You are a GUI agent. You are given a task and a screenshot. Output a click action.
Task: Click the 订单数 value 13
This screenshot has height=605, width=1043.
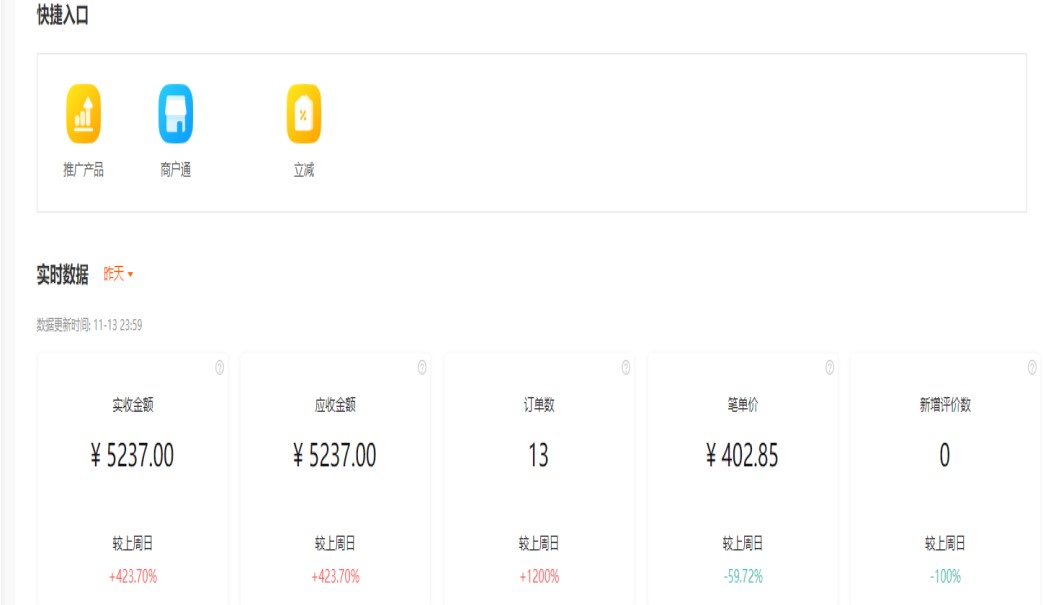click(x=538, y=456)
